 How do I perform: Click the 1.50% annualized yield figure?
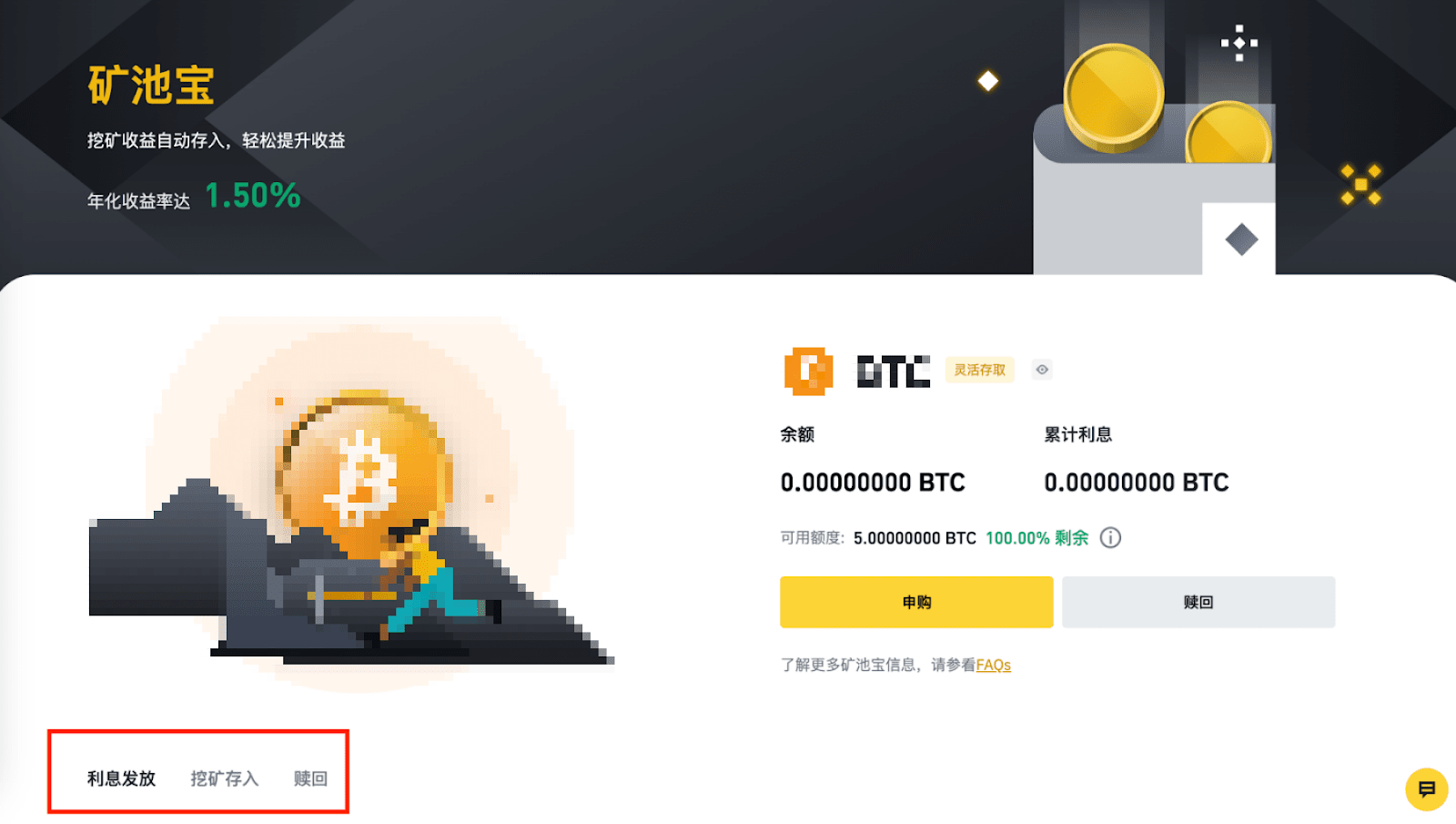pyautogui.click(x=253, y=196)
